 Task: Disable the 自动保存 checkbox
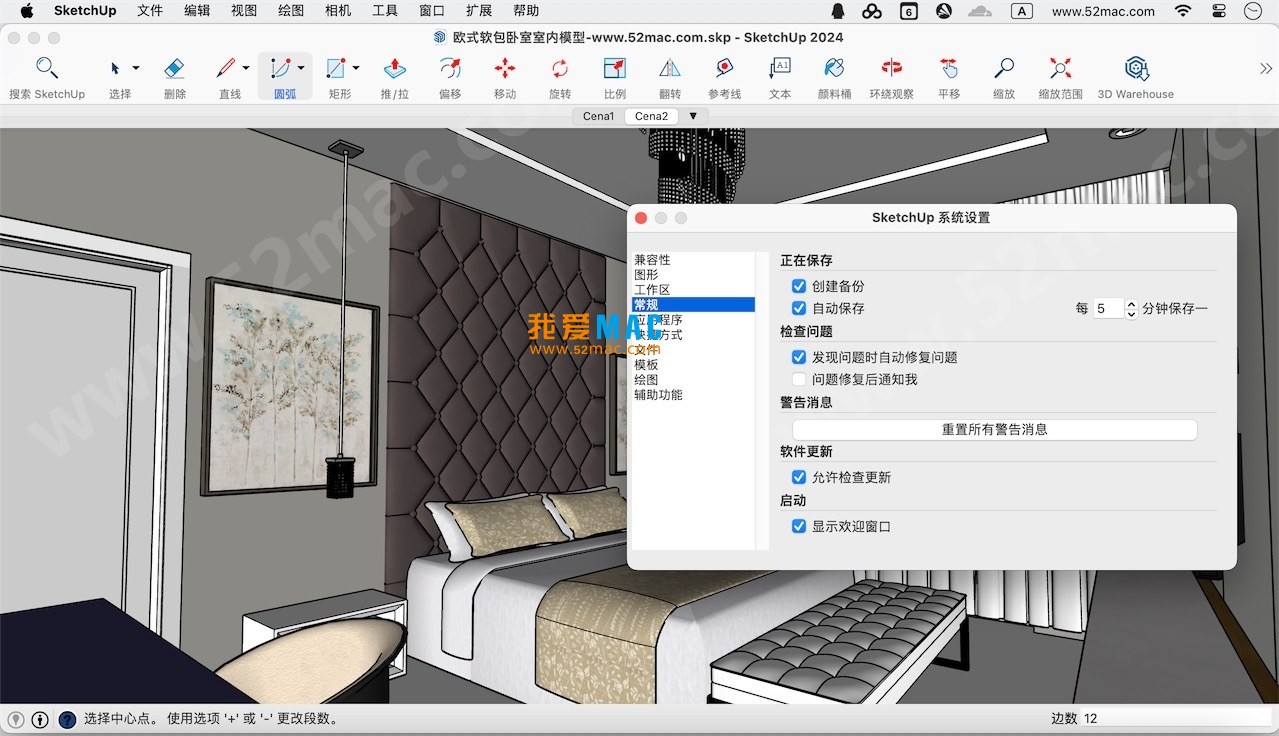point(799,308)
